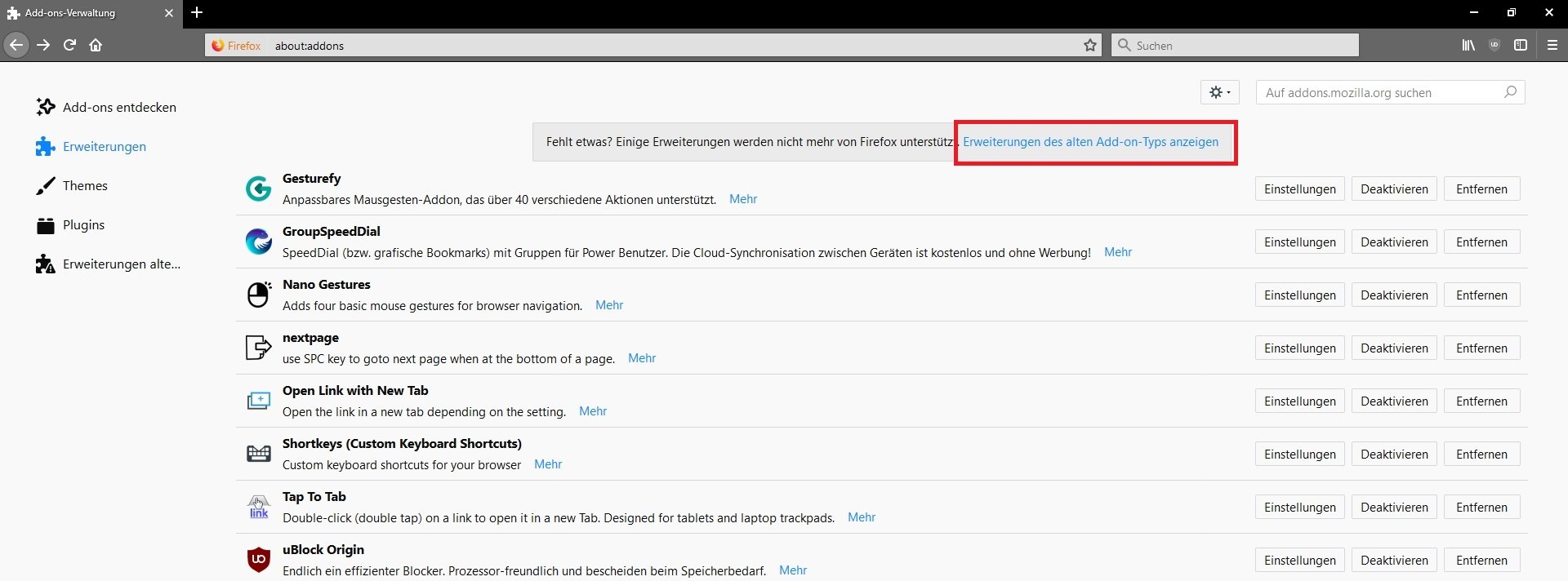Turn off the Nano Gestures extension

(x=1394, y=295)
